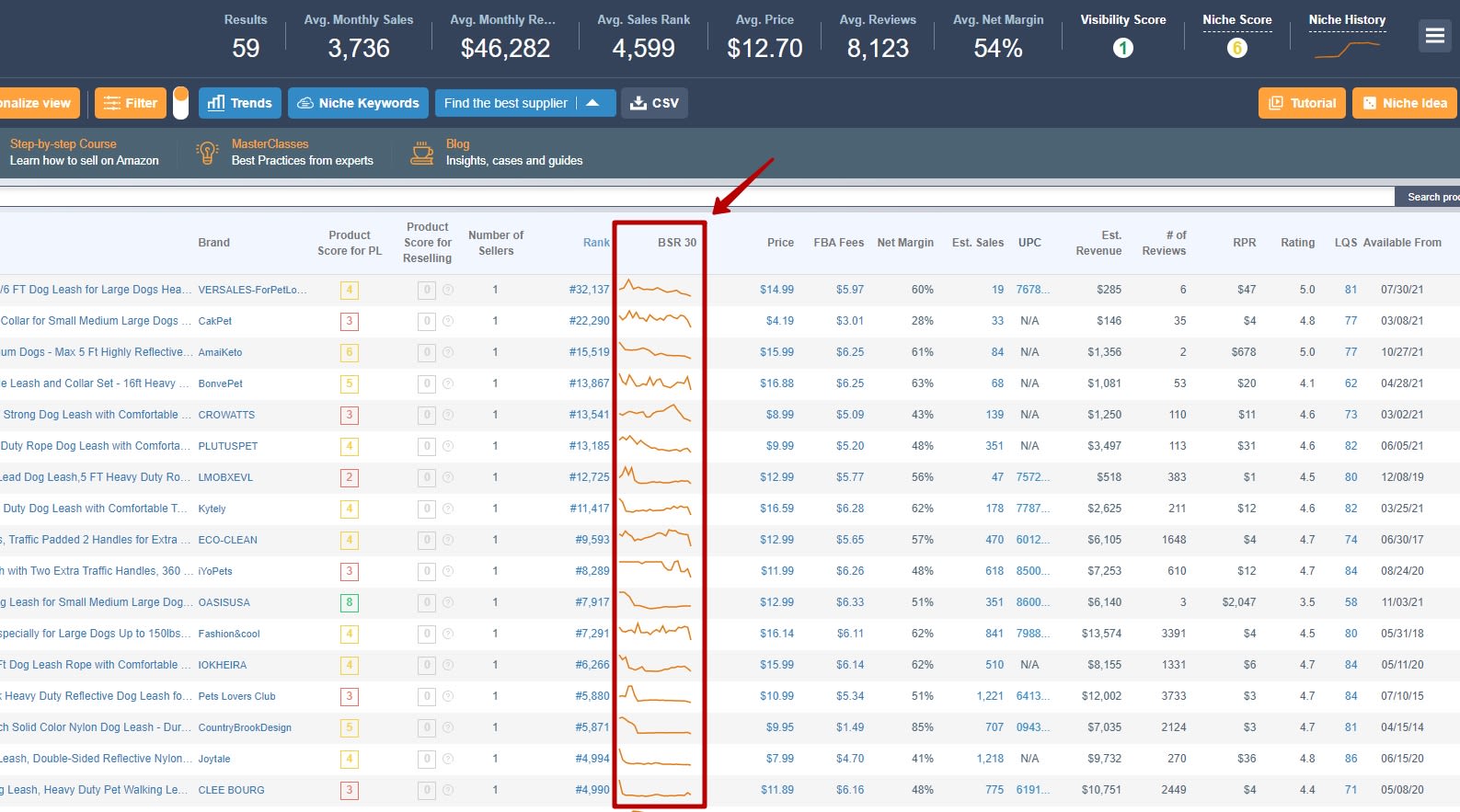
Task: Click the help icon in the CakePet row
Action: point(448,321)
